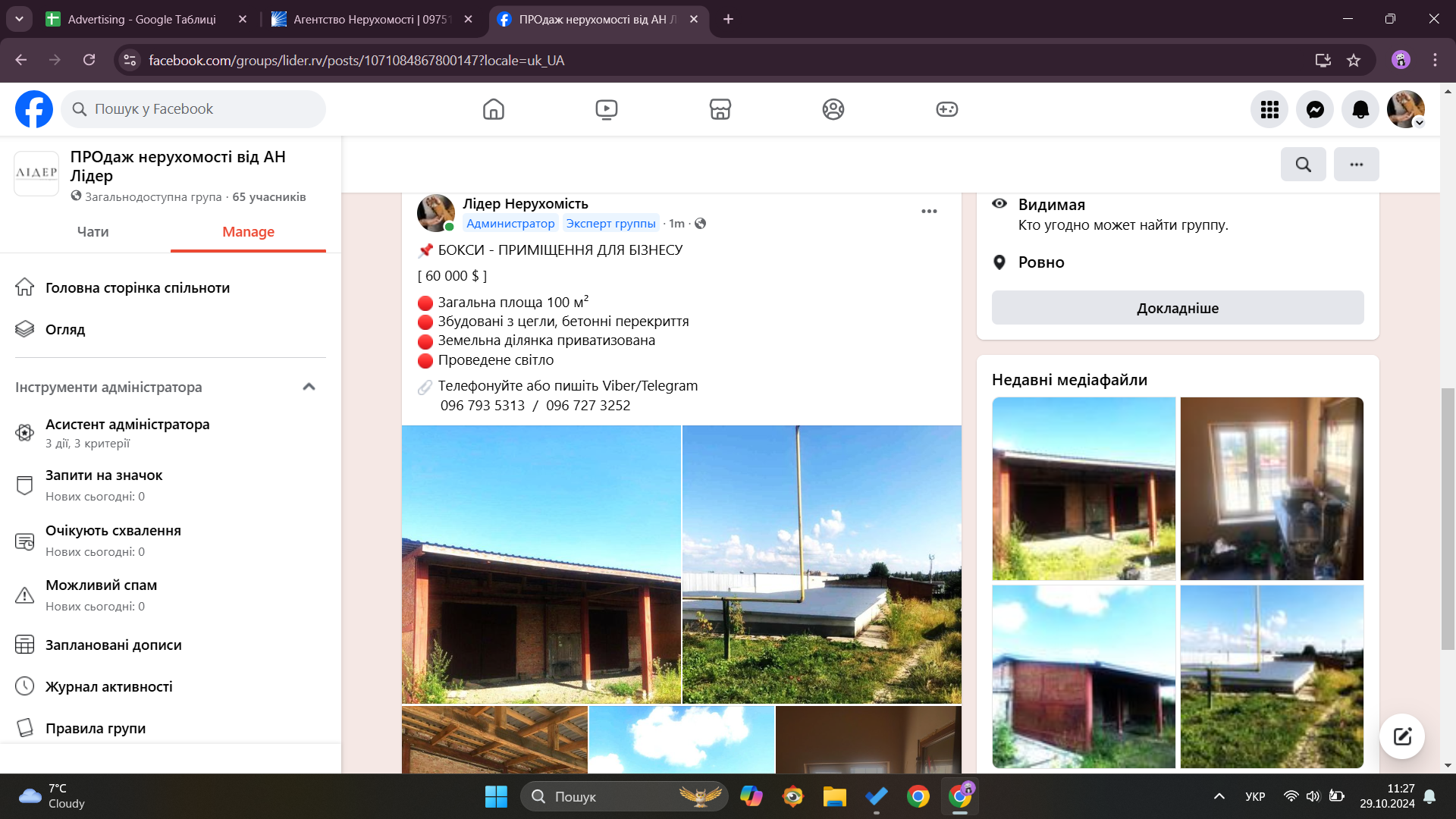Image resolution: width=1456 pixels, height=819 pixels.
Task: Open the Gaming icon
Action: pyautogui.click(x=946, y=109)
